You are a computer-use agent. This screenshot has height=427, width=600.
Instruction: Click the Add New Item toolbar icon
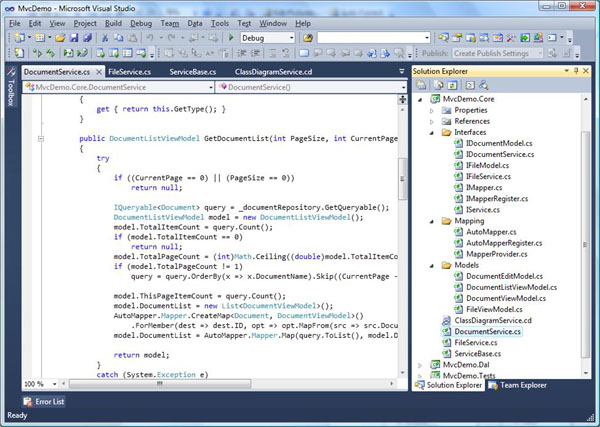click(40, 37)
